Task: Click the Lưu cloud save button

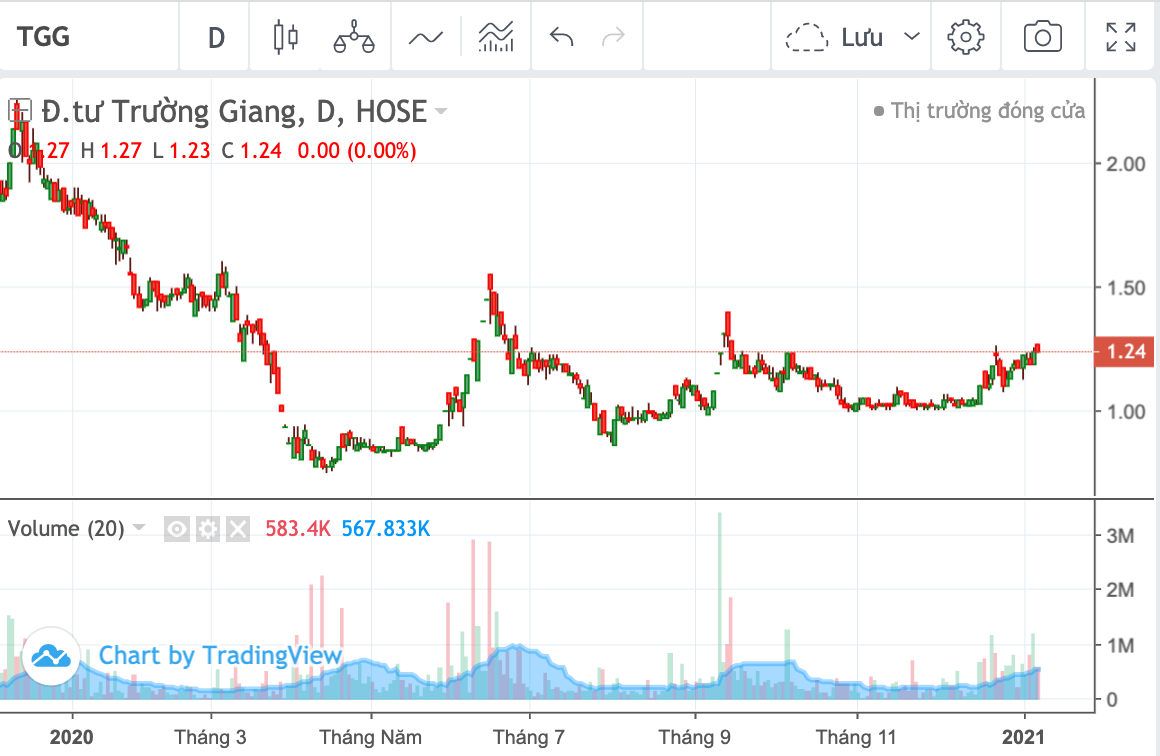Action: coord(835,38)
